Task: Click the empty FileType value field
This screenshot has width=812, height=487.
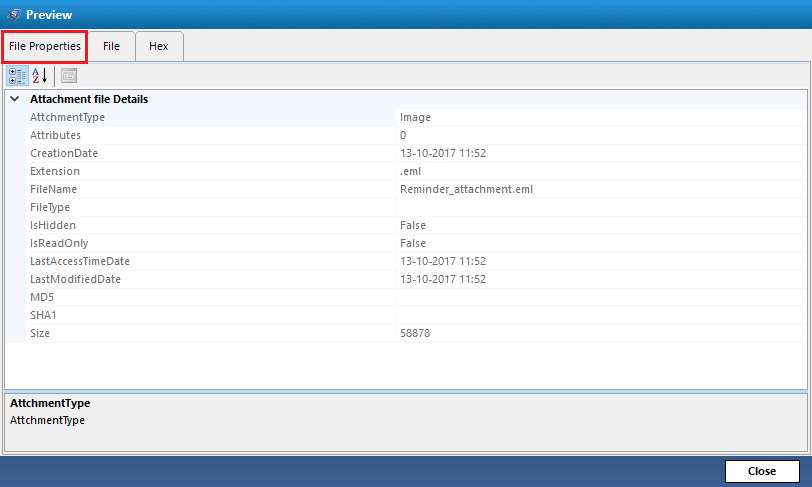Action: coord(602,207)
